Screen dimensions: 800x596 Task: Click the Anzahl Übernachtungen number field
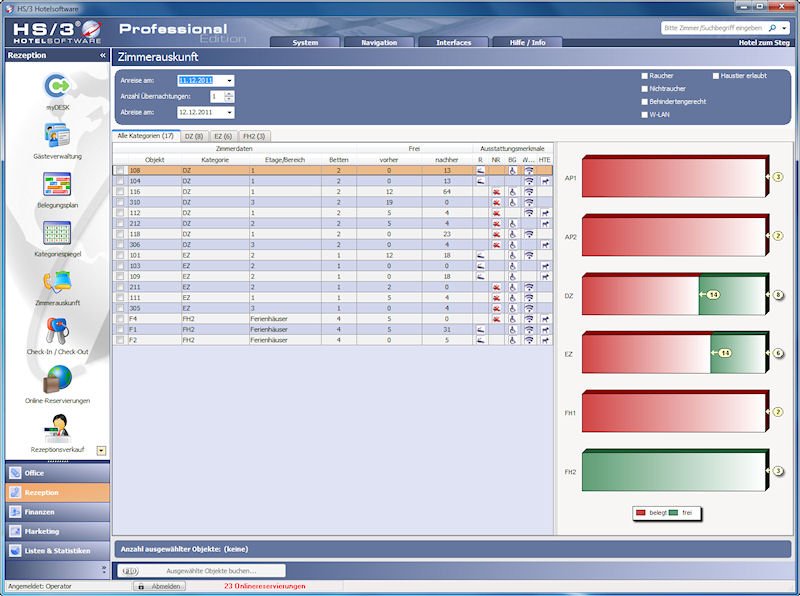(x=217, y=96)
